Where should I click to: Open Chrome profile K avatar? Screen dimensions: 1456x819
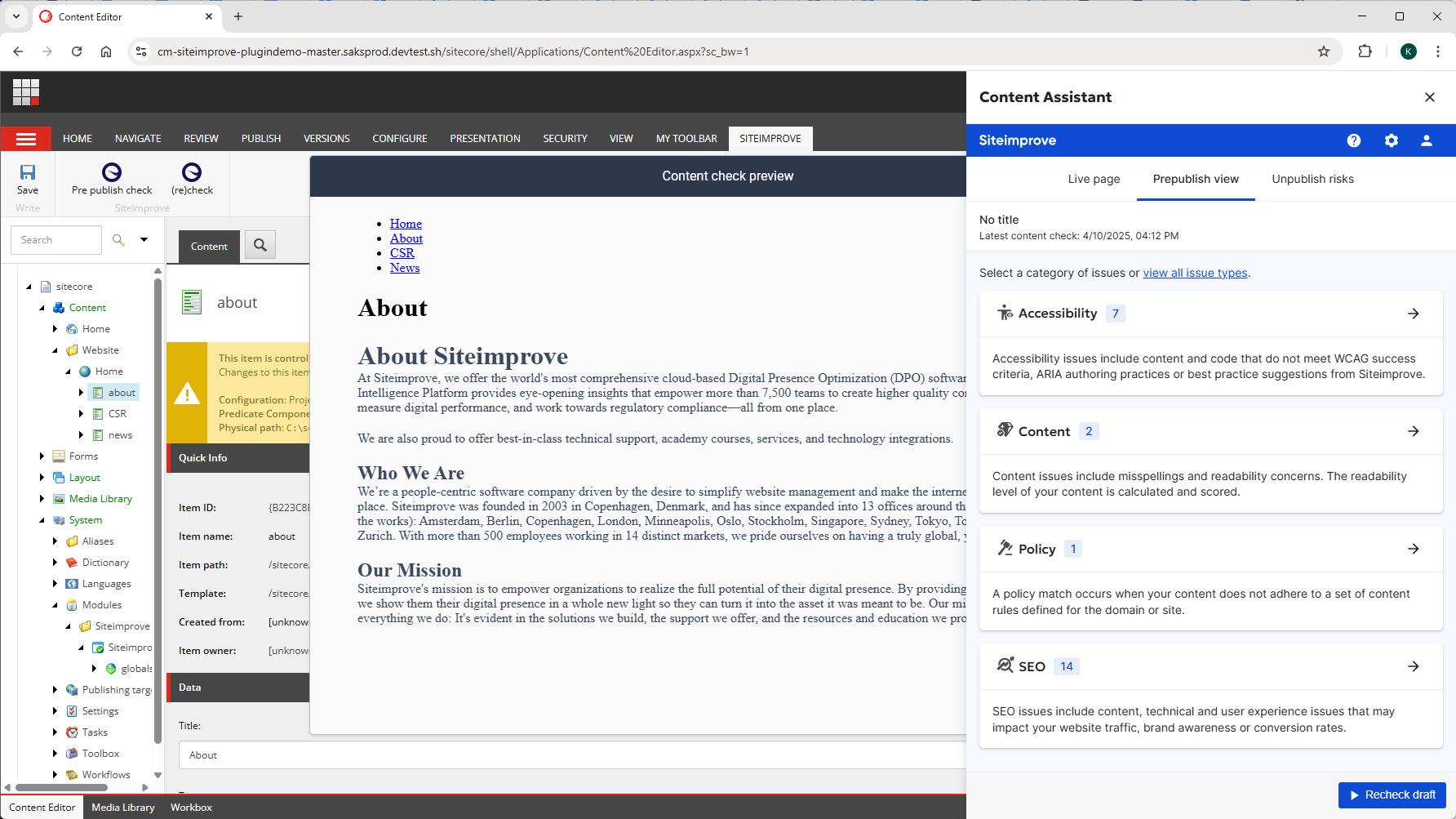tap(1409, 51)
